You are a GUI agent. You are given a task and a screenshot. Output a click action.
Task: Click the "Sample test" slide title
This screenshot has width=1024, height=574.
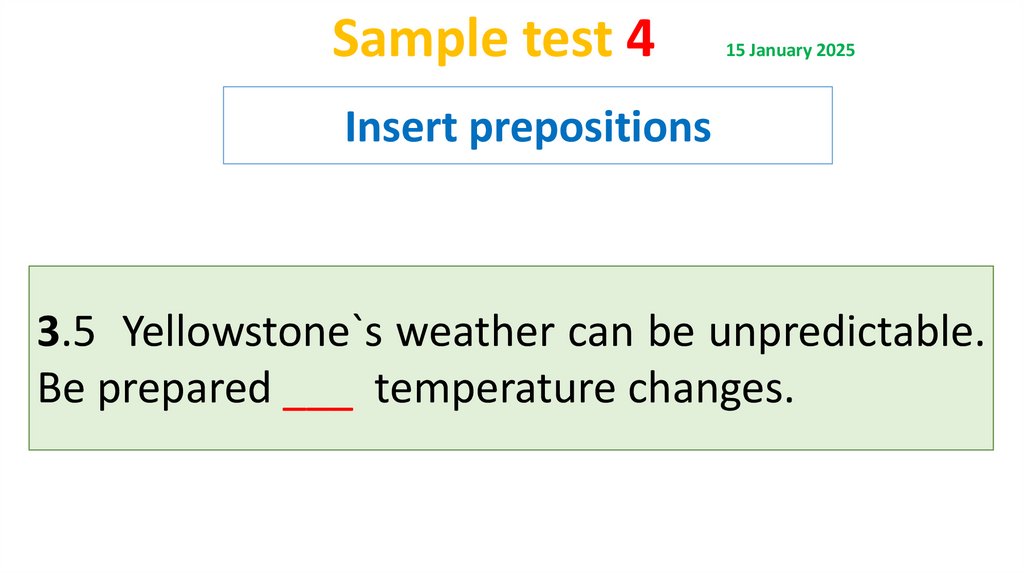coord(470,40)
